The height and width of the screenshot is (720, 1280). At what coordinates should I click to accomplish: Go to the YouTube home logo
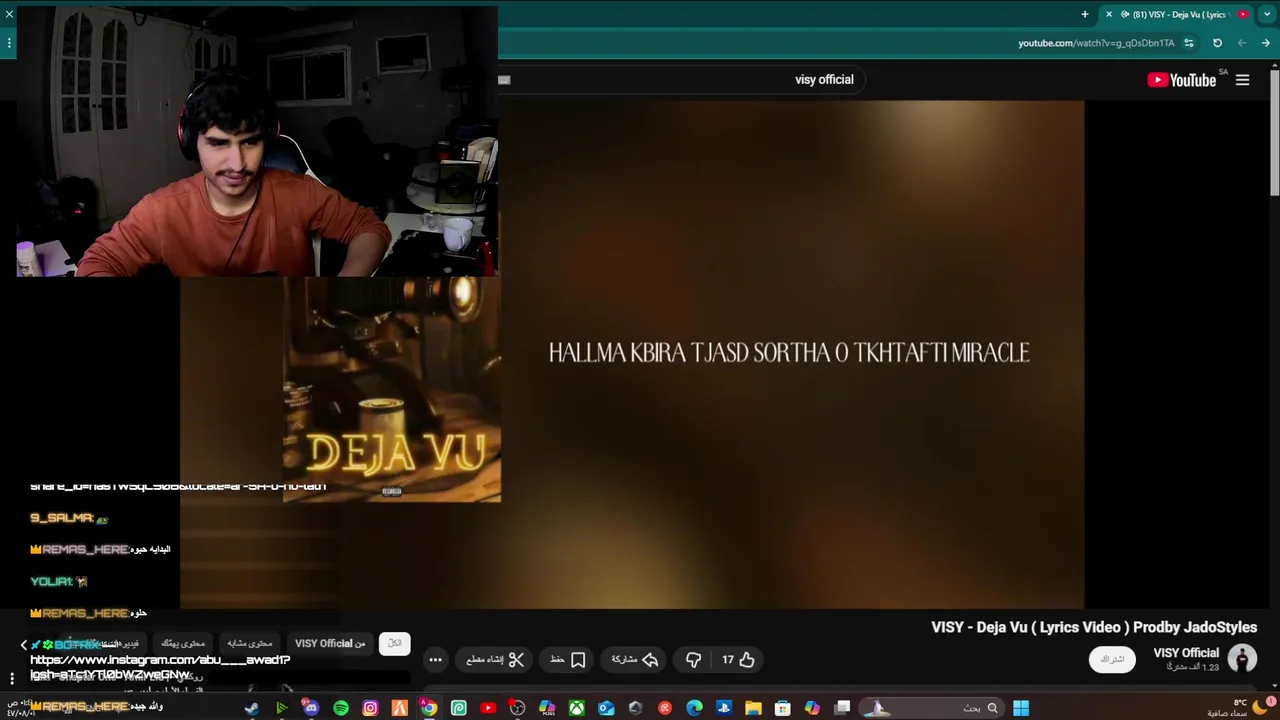[x=1182, y=80]
